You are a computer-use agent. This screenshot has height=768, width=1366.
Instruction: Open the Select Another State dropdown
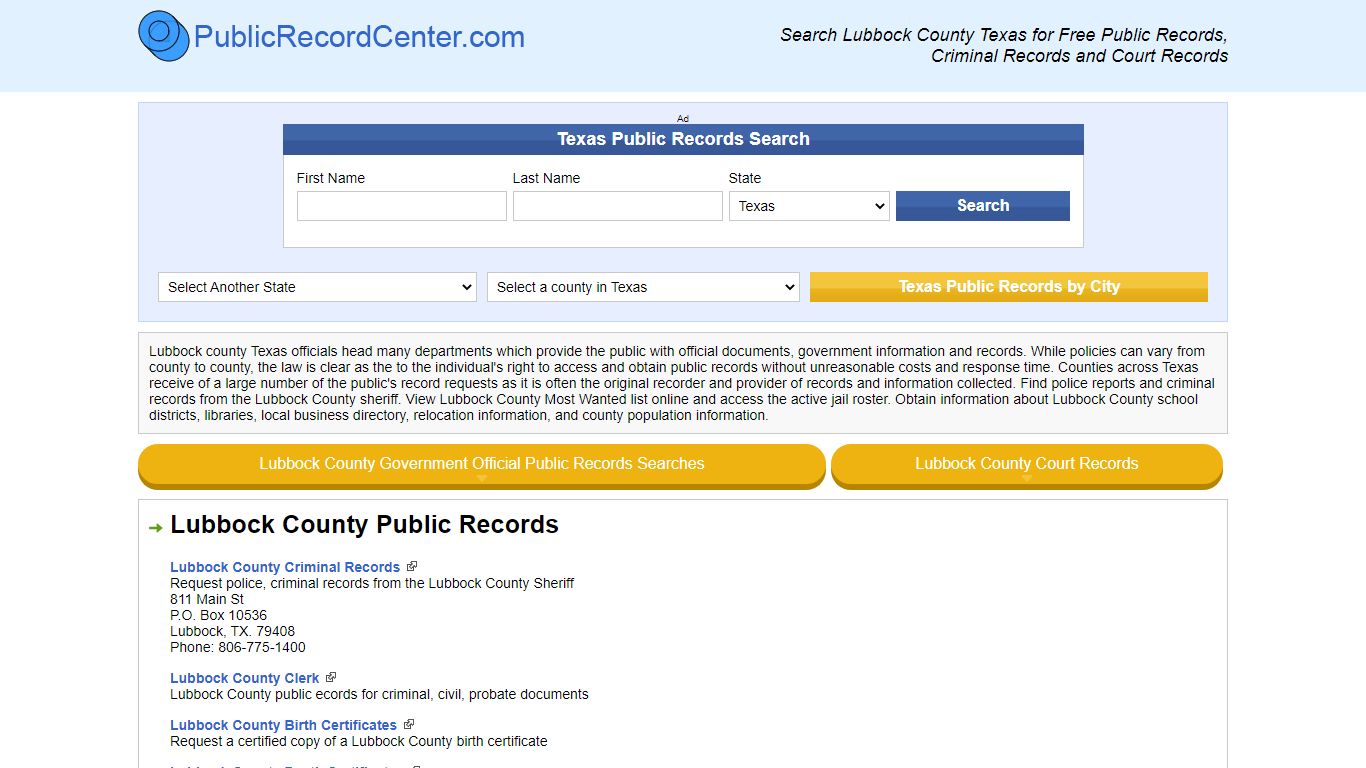click(317, 287)
